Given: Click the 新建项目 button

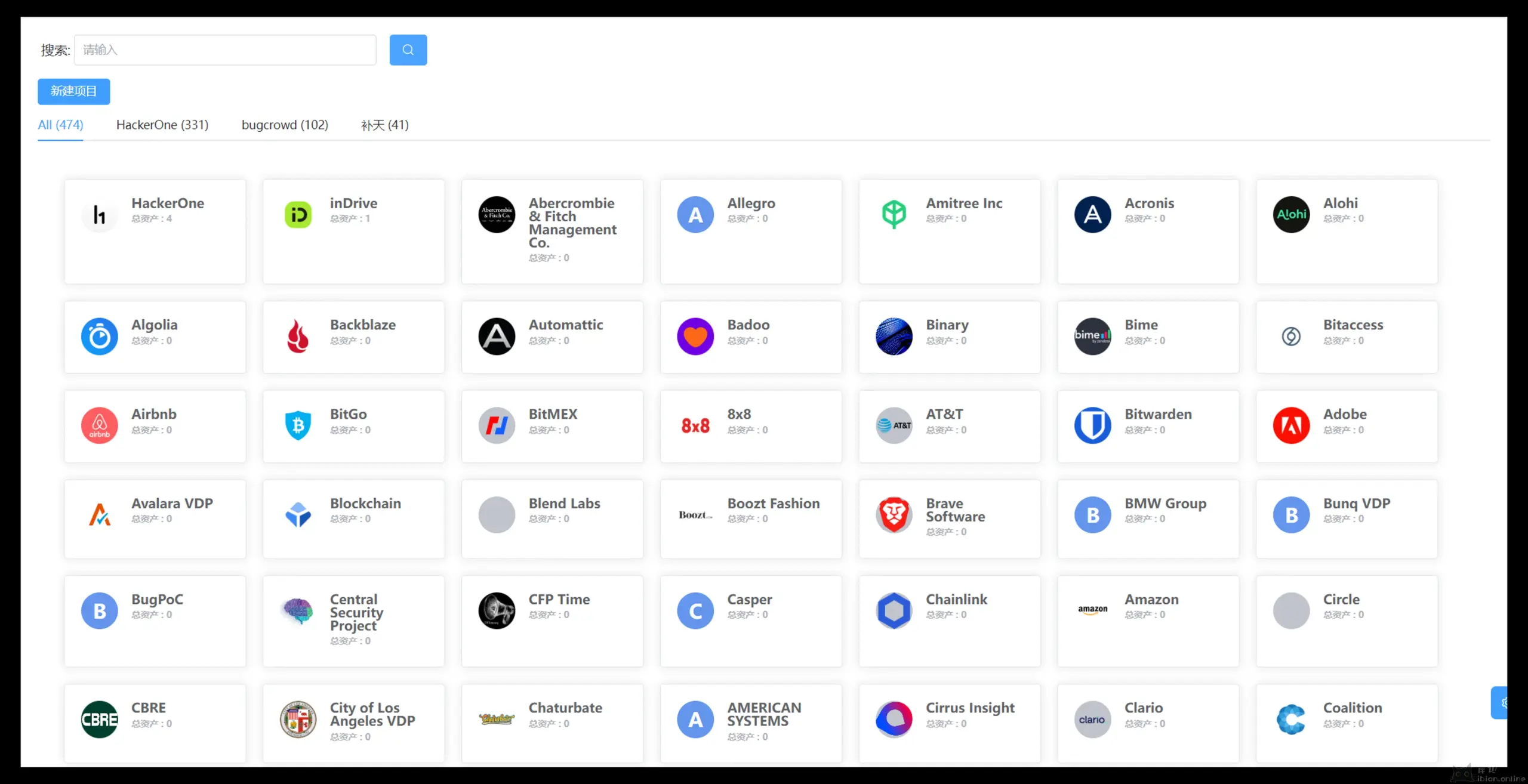Looking at the screenshot, I should 73,91.
